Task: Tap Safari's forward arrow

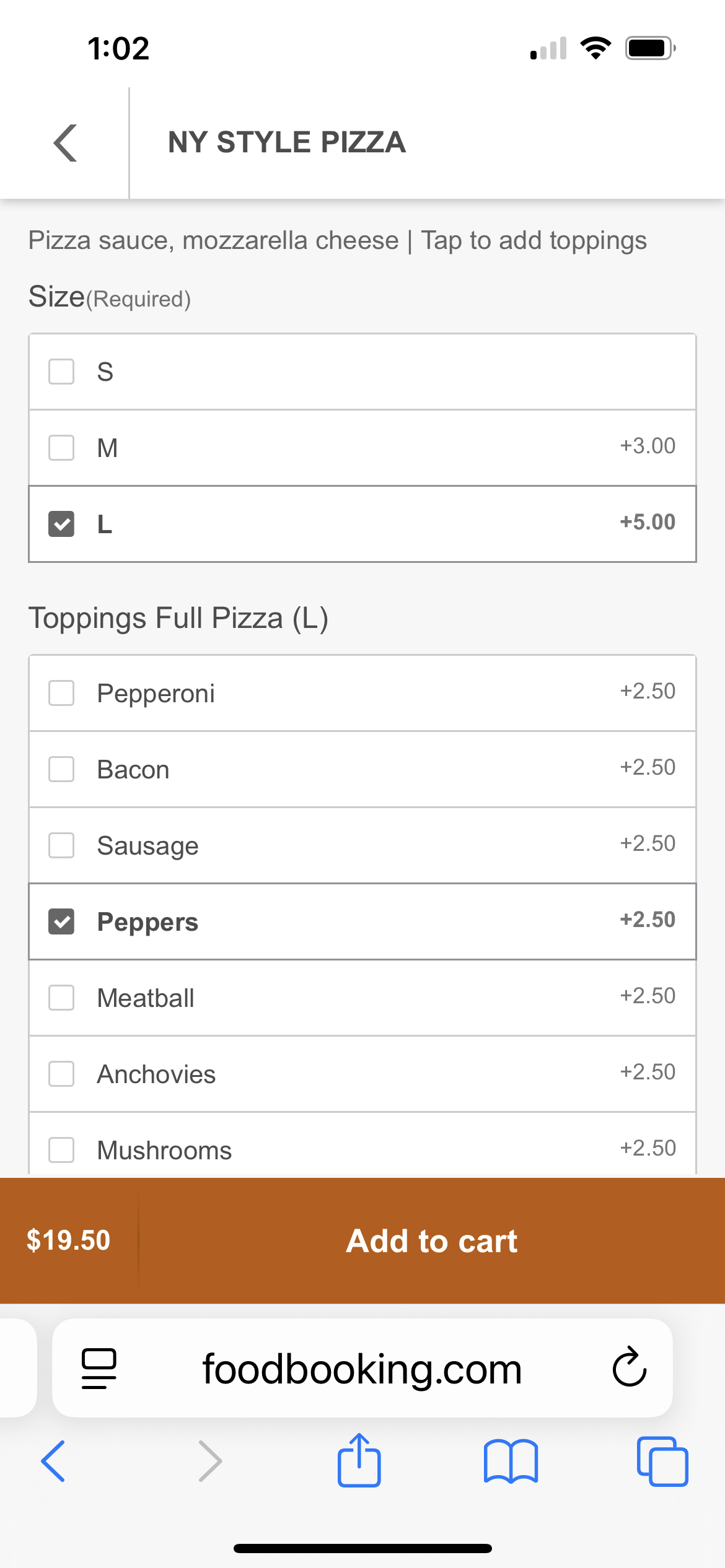Action: click(210, 1461)
